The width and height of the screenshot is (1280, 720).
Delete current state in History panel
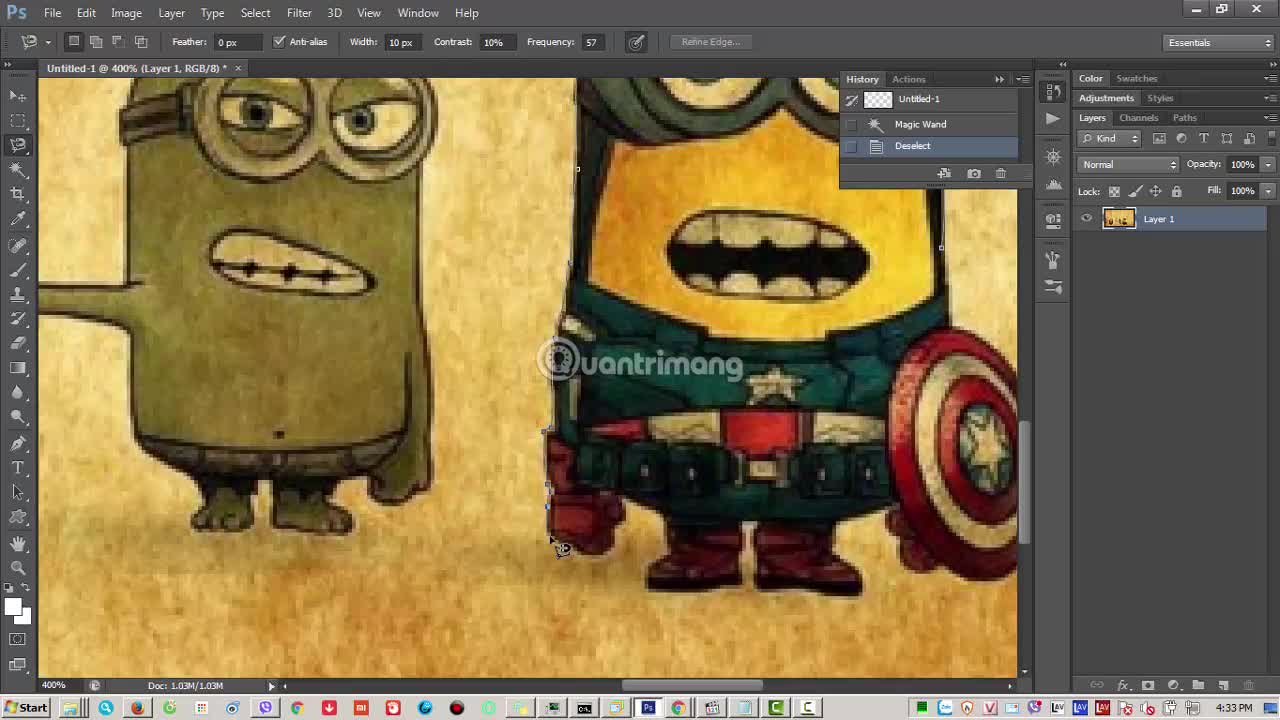pos(1001,174)
